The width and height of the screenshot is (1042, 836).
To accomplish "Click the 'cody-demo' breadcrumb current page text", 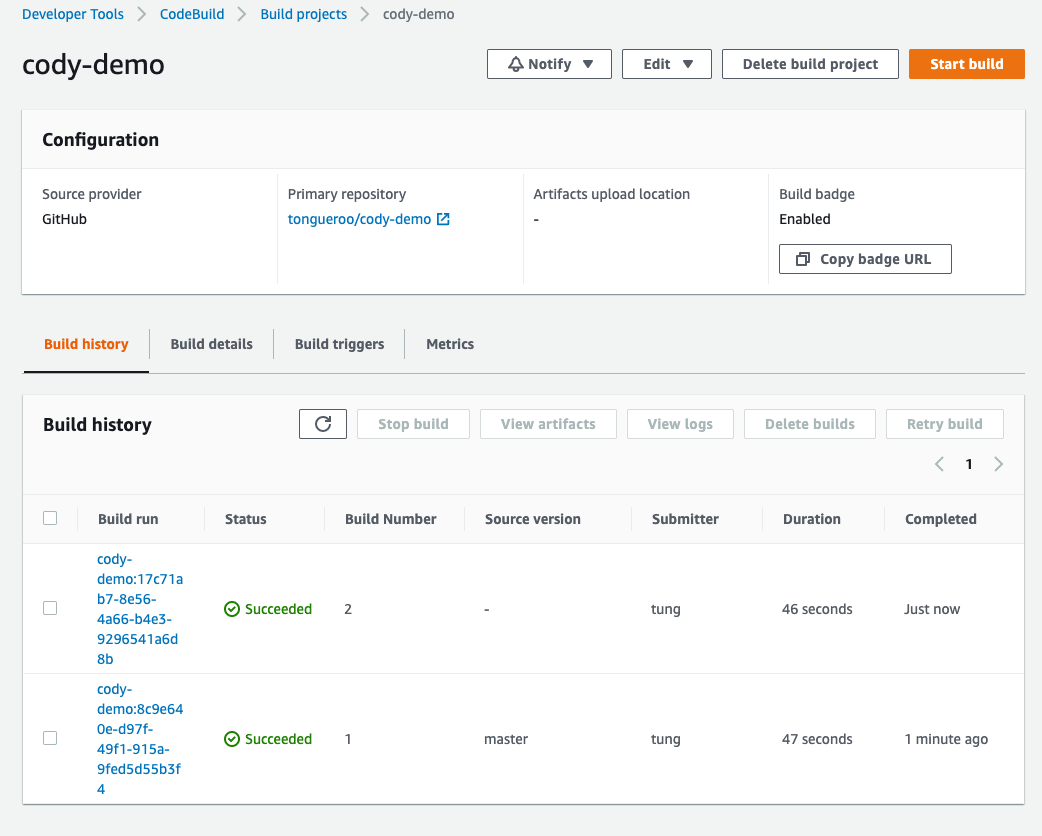I will [x=419, y=14].
